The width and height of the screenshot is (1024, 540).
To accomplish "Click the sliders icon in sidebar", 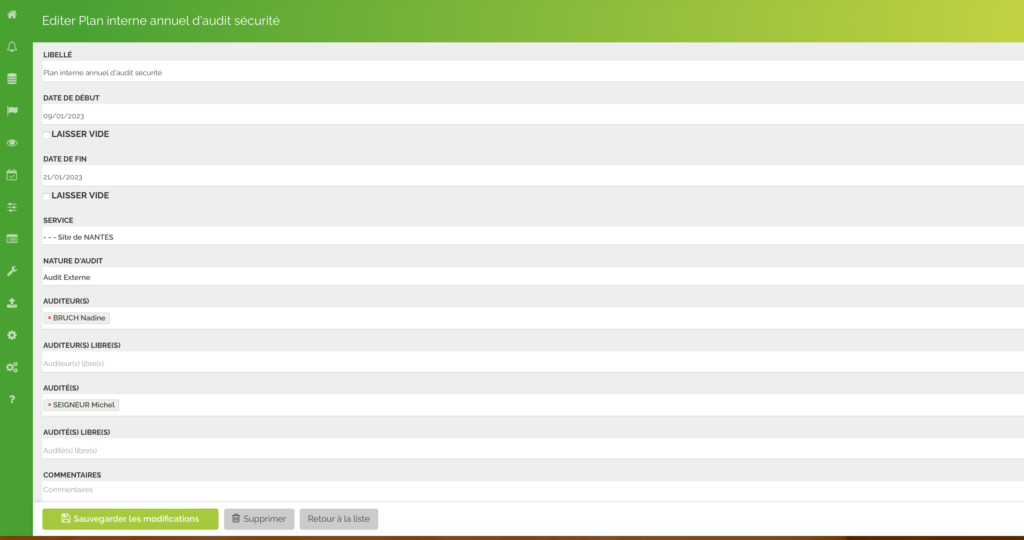I will 12,207.
